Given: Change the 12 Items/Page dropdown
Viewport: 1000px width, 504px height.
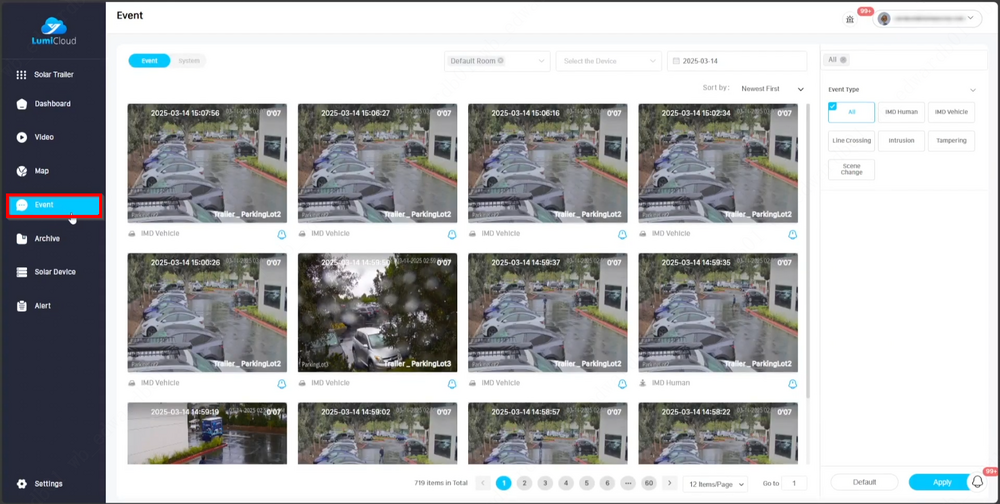Looking at the screenshot, I should click(716, 484).
